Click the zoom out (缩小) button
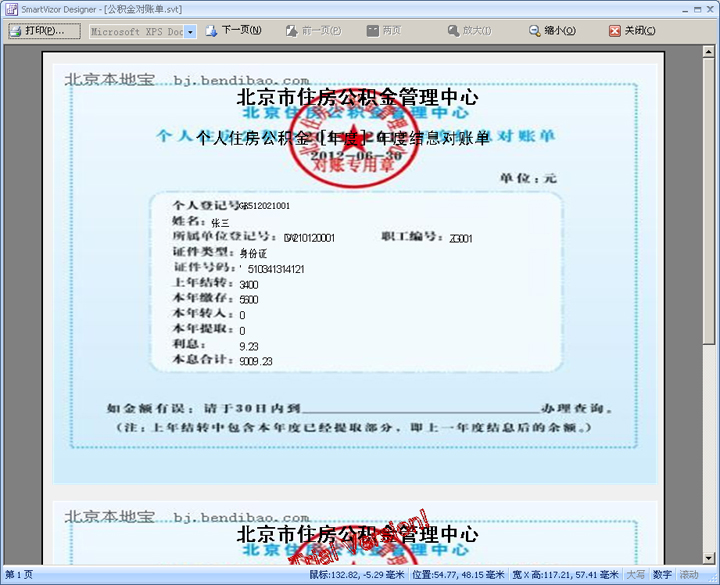 coord(552,31)
